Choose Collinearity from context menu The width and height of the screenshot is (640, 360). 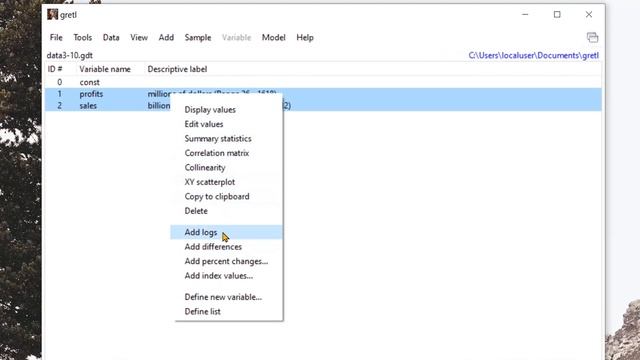227,168
